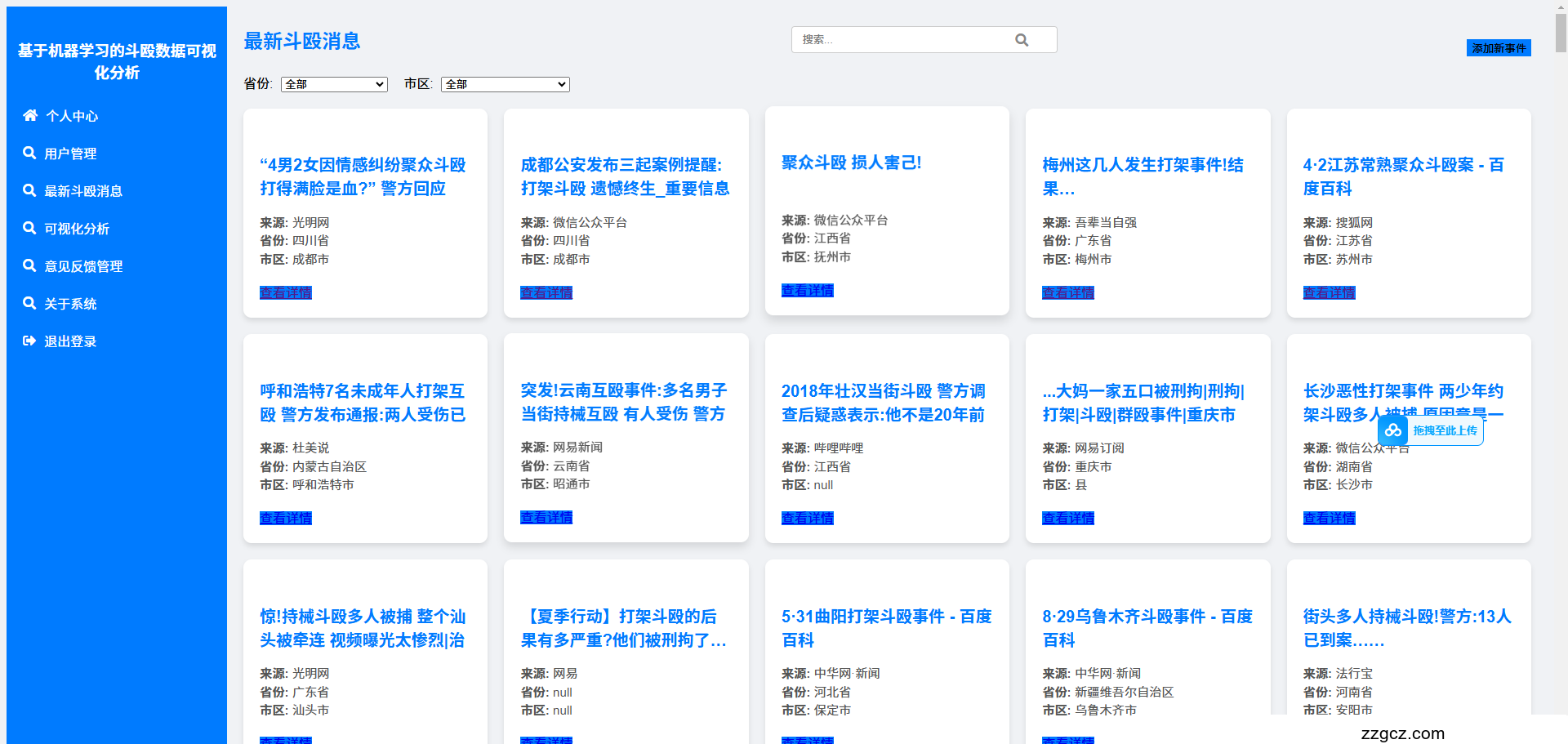Click the icon next to 可视化分析
This screenshot has height=744, width=1568.
click(29, 228)
